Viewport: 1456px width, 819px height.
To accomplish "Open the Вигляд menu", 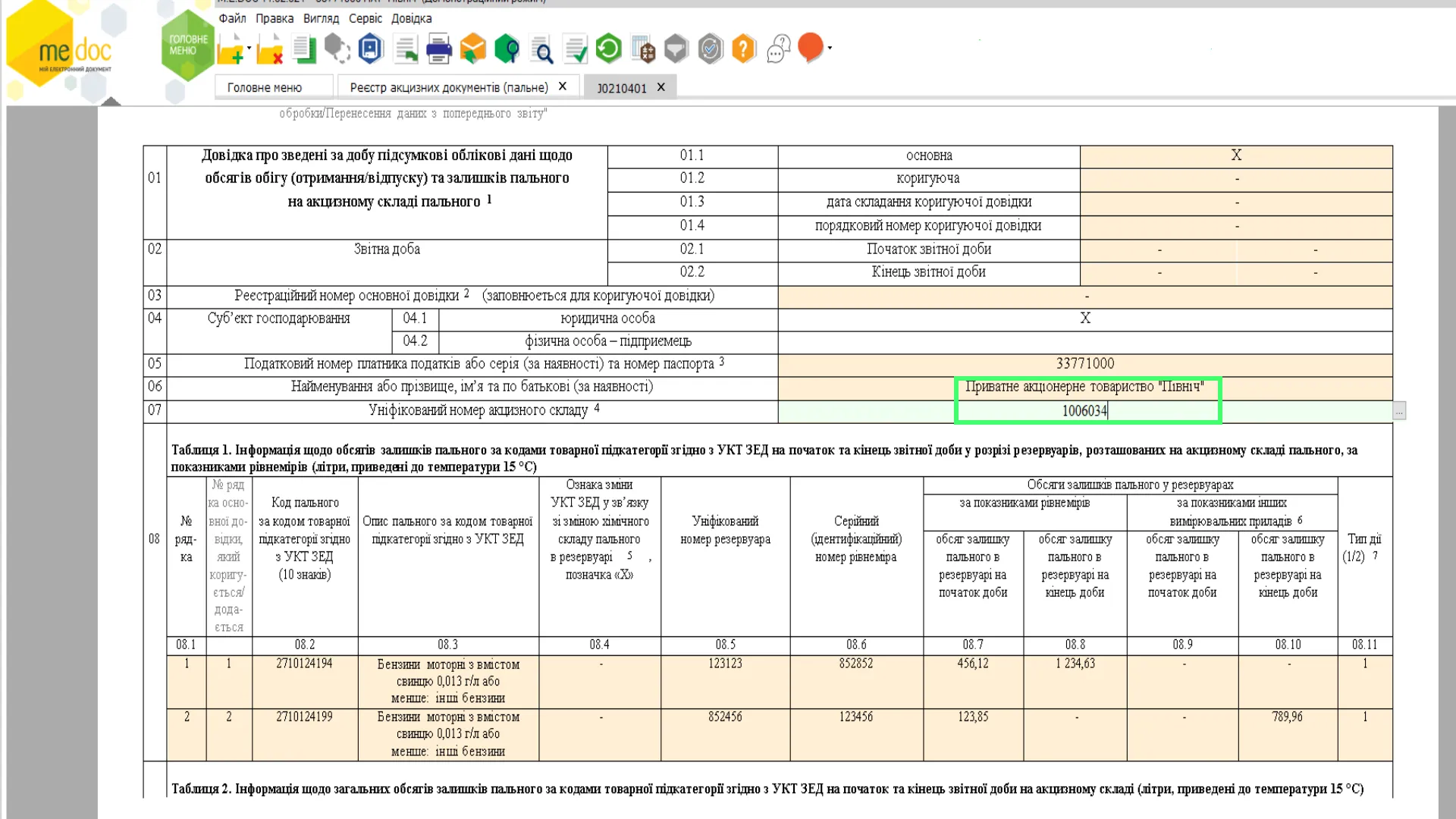I will tap(321, 18).
